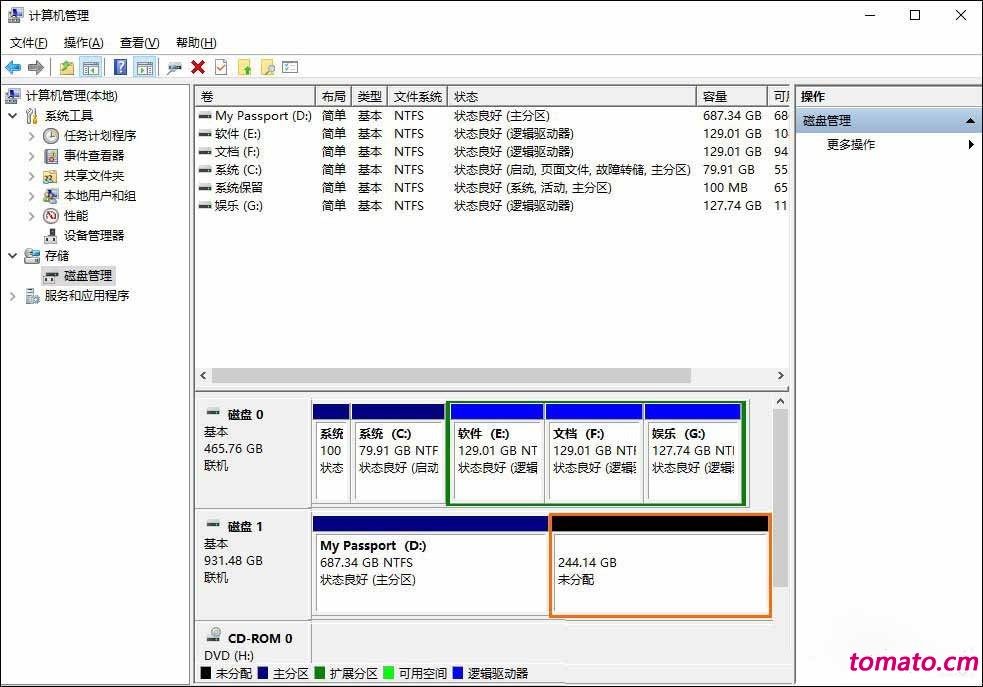Open the 操作(A) menu
983x687 pixels.
pos(83,43)
